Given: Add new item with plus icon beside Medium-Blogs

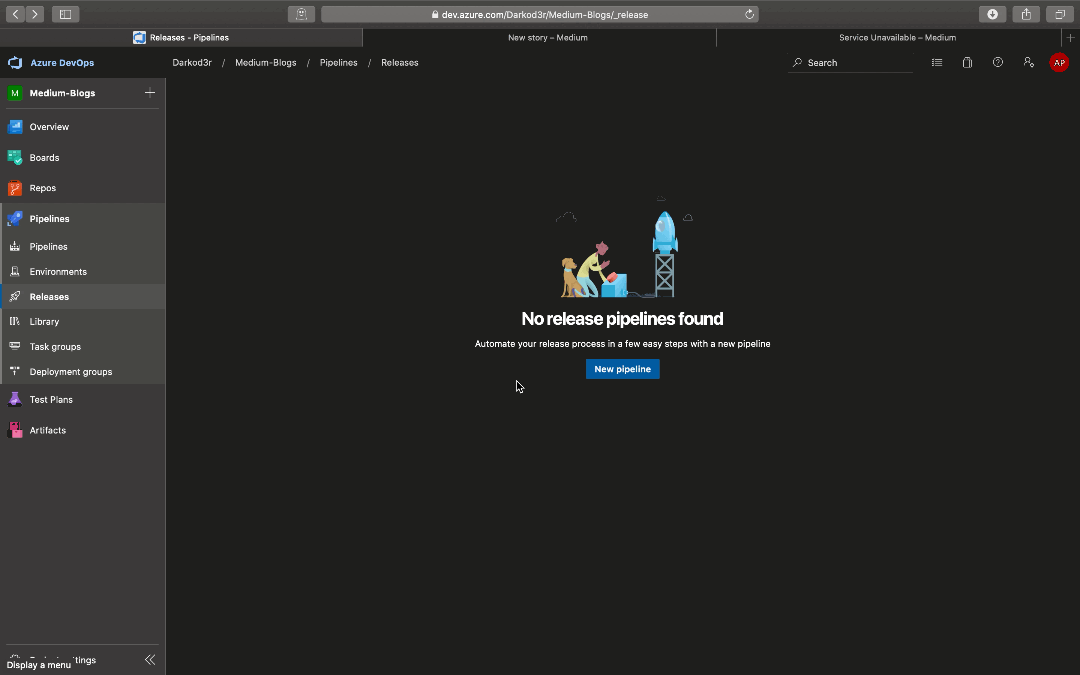Looking at the screenshot, I should point(149,93).
